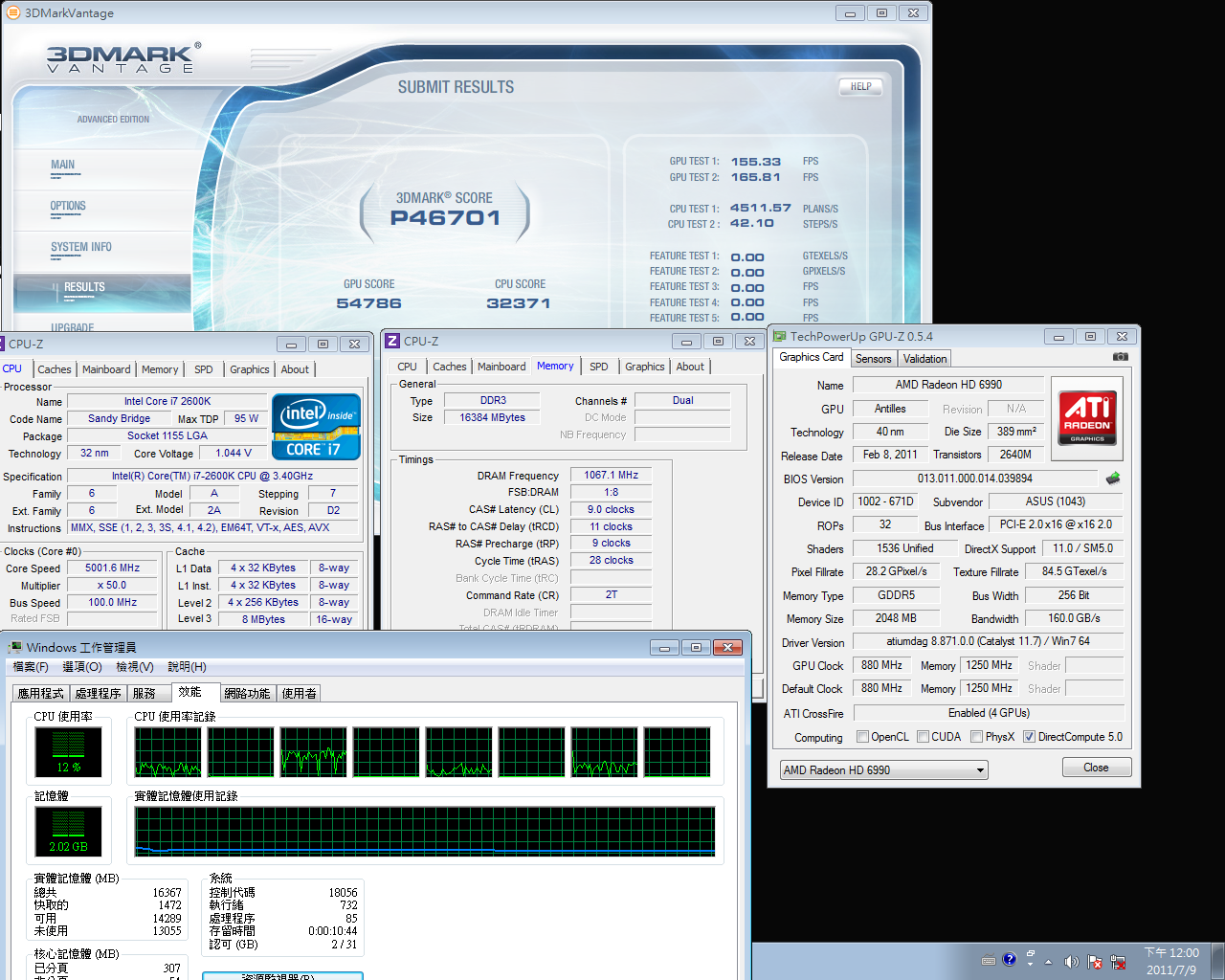Click the Task Manager title bar icon

(x=15, y=647)
